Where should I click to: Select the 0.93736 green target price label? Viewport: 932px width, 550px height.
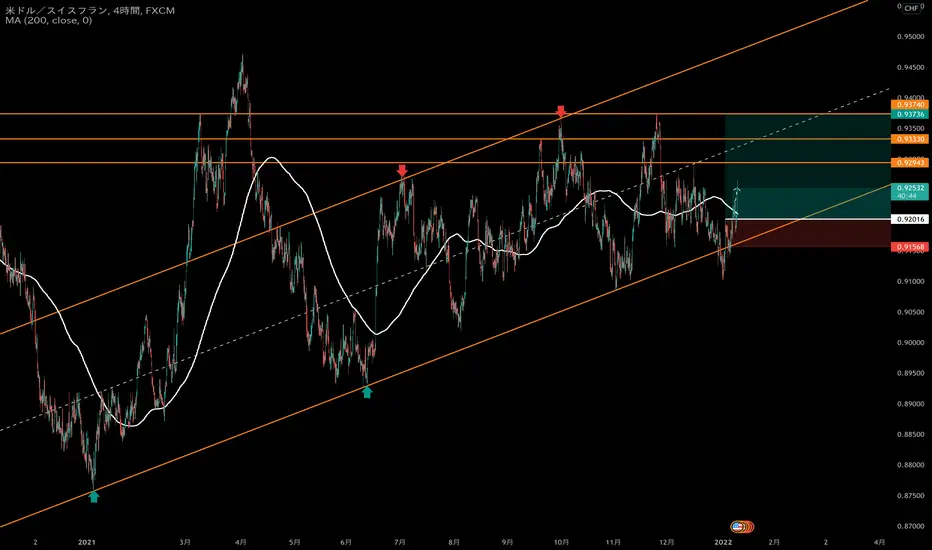[x=910, y=114]
